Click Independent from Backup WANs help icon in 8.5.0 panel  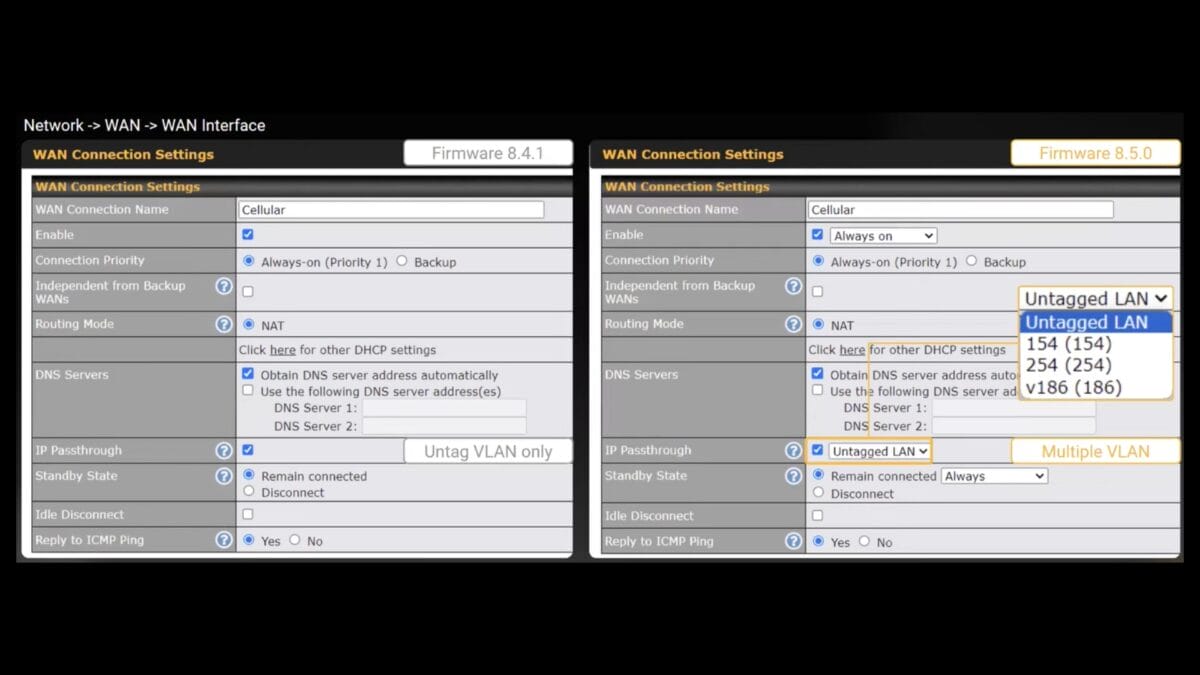(x=793, y=286)
